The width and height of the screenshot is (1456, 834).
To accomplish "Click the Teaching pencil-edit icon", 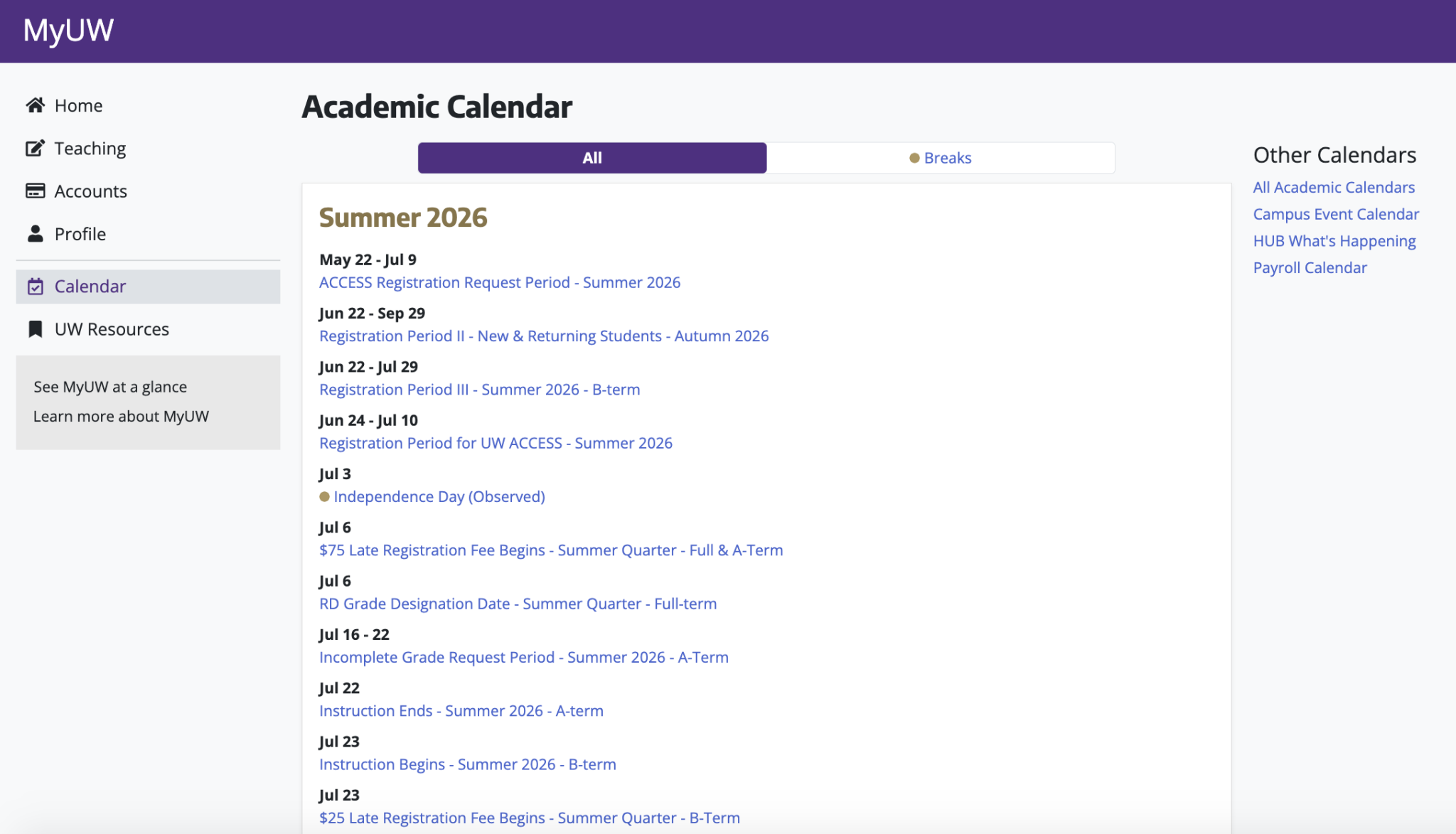I will tap(36, 148).
